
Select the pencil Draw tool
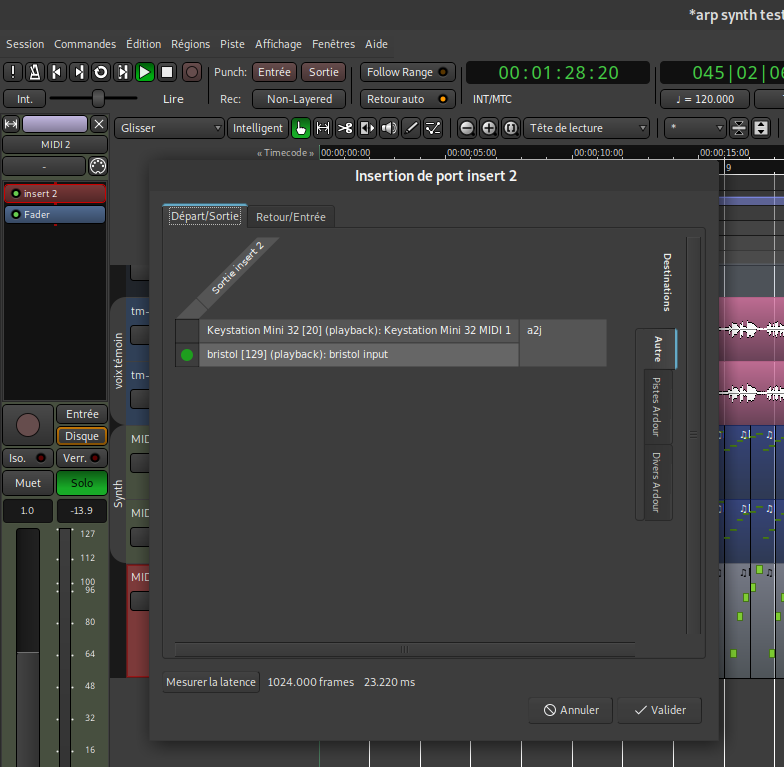pos(411,128)
